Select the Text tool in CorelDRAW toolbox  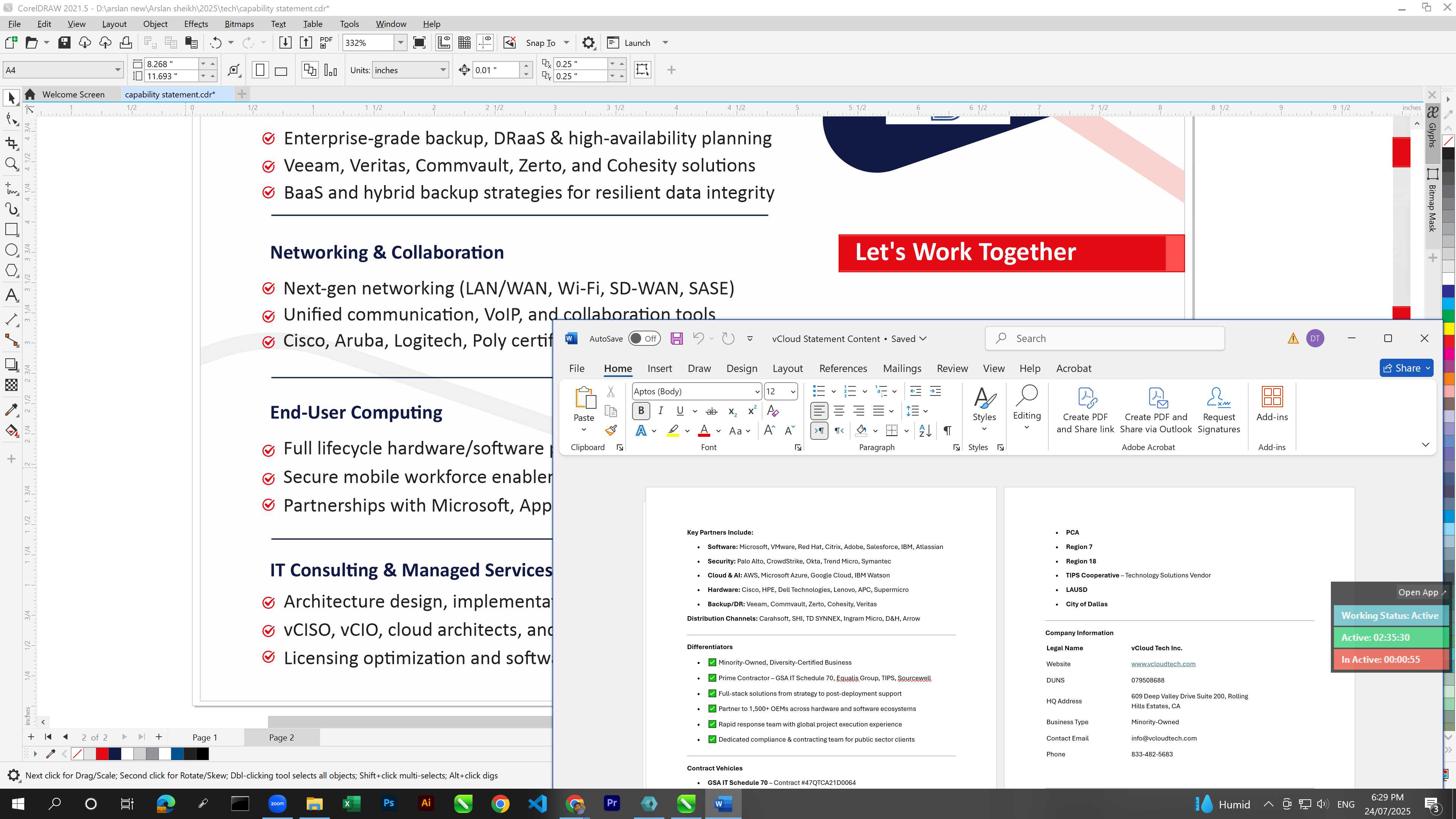(x=11, y=295)
